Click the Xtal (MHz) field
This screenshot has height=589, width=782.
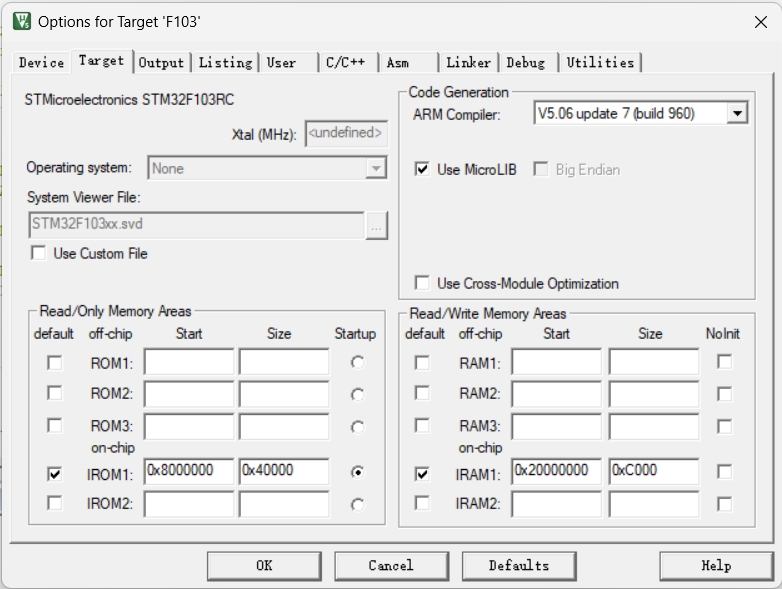(346, 133)
